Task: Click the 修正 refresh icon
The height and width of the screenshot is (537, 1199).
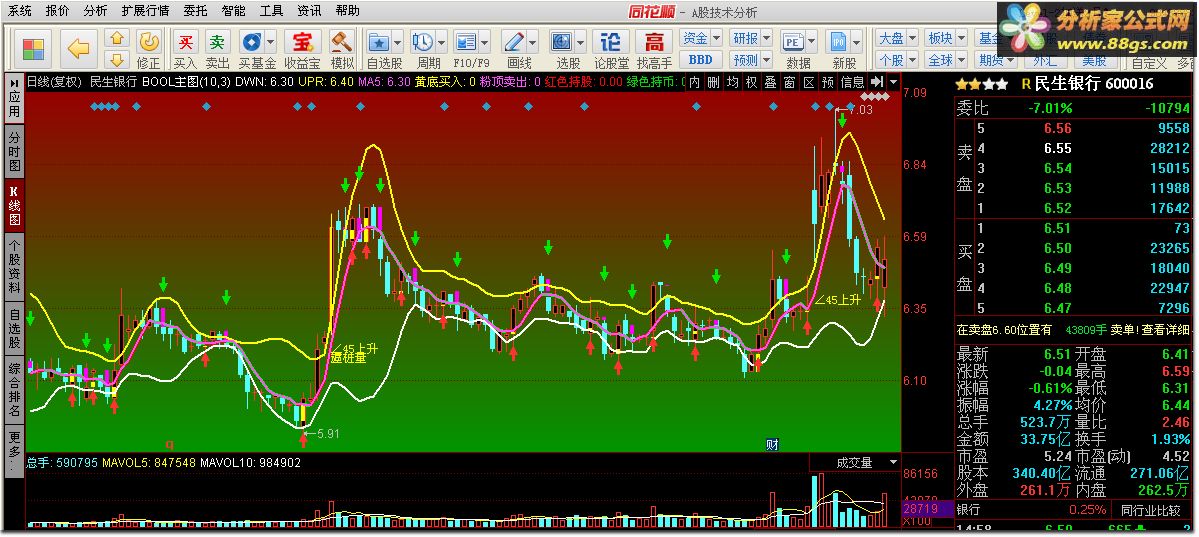Action: tap(149, 41)
